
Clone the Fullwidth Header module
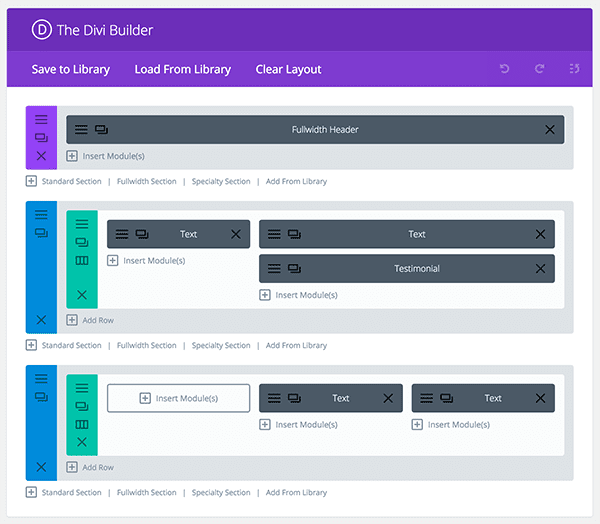coord(101,129)
